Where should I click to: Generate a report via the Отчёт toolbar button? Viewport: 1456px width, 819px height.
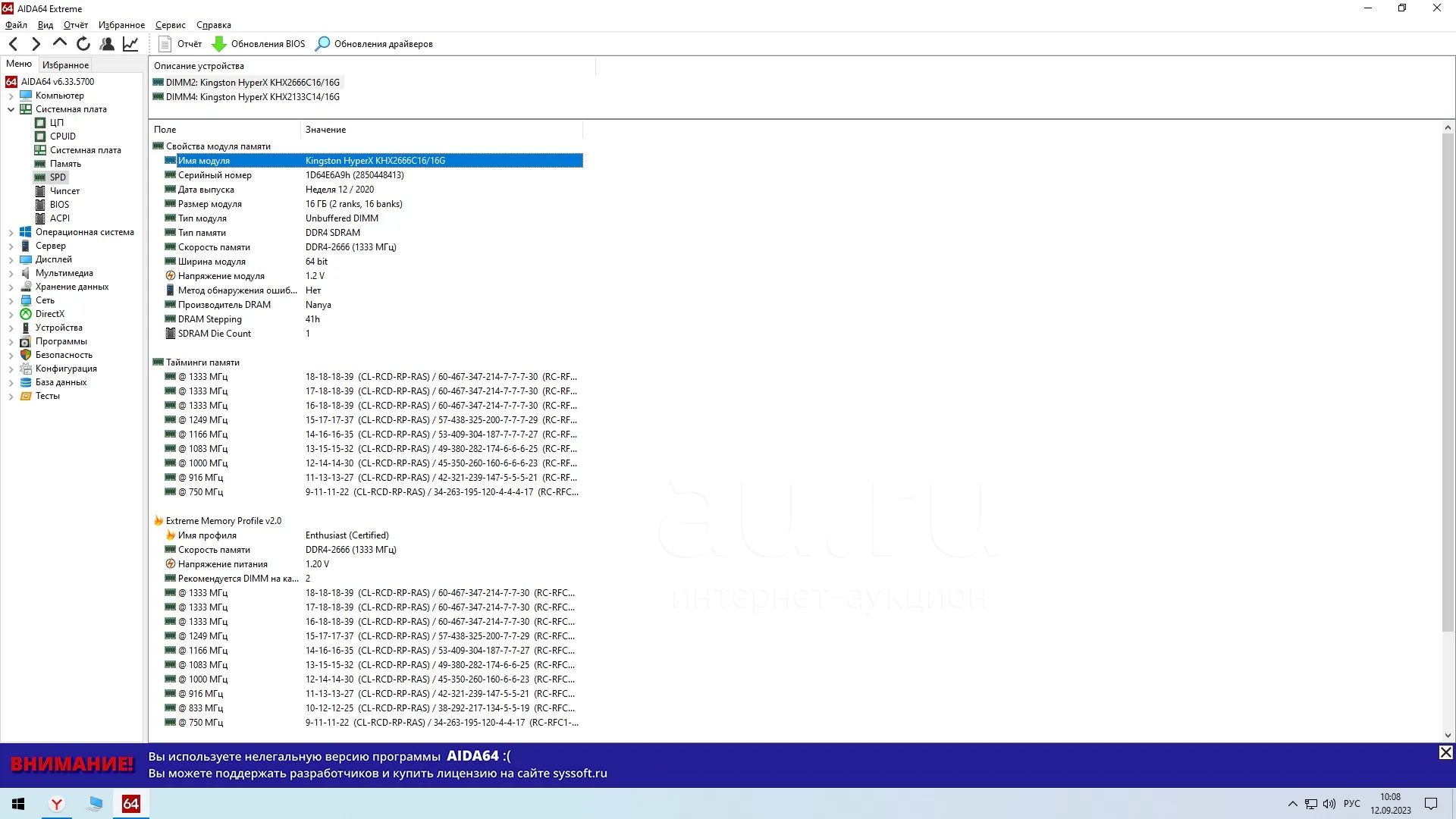click(x=180, y=44)
